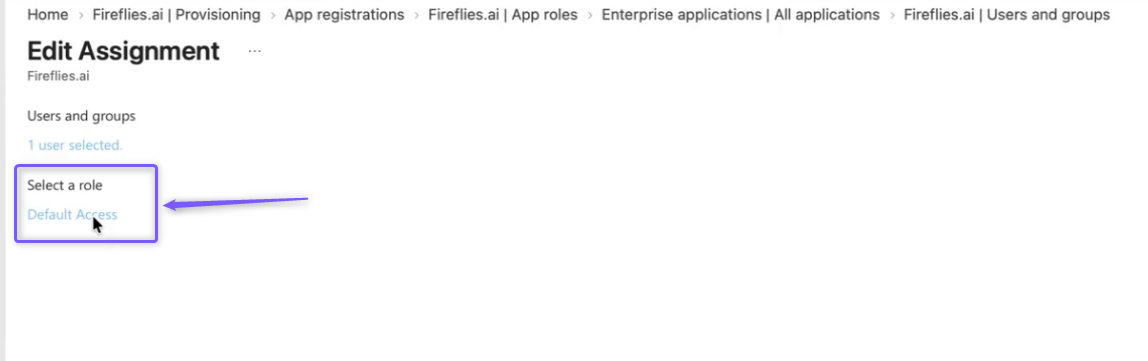Navigate to Fireflies.ai | Provisioning breadcrumb
Viewport: 1148px width, 361px height.
(176, 15)
